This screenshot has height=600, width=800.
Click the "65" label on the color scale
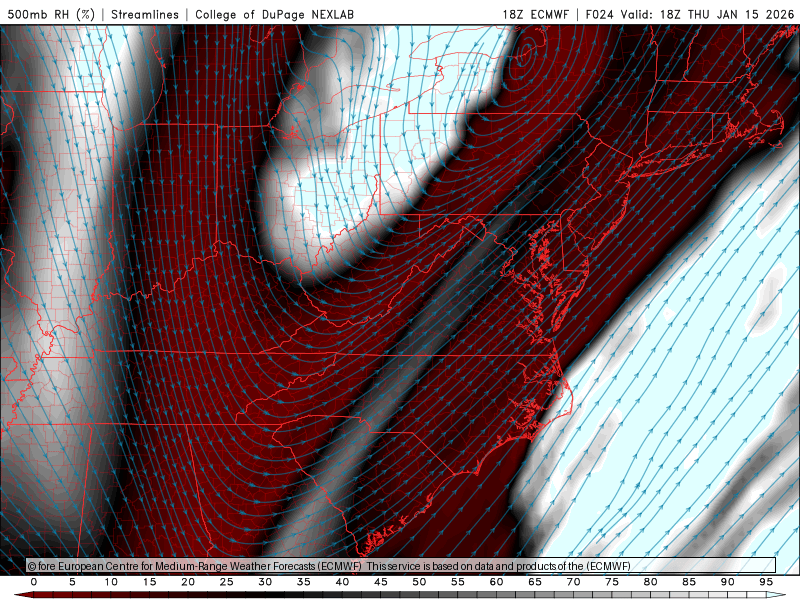click(x=535, y=582)
